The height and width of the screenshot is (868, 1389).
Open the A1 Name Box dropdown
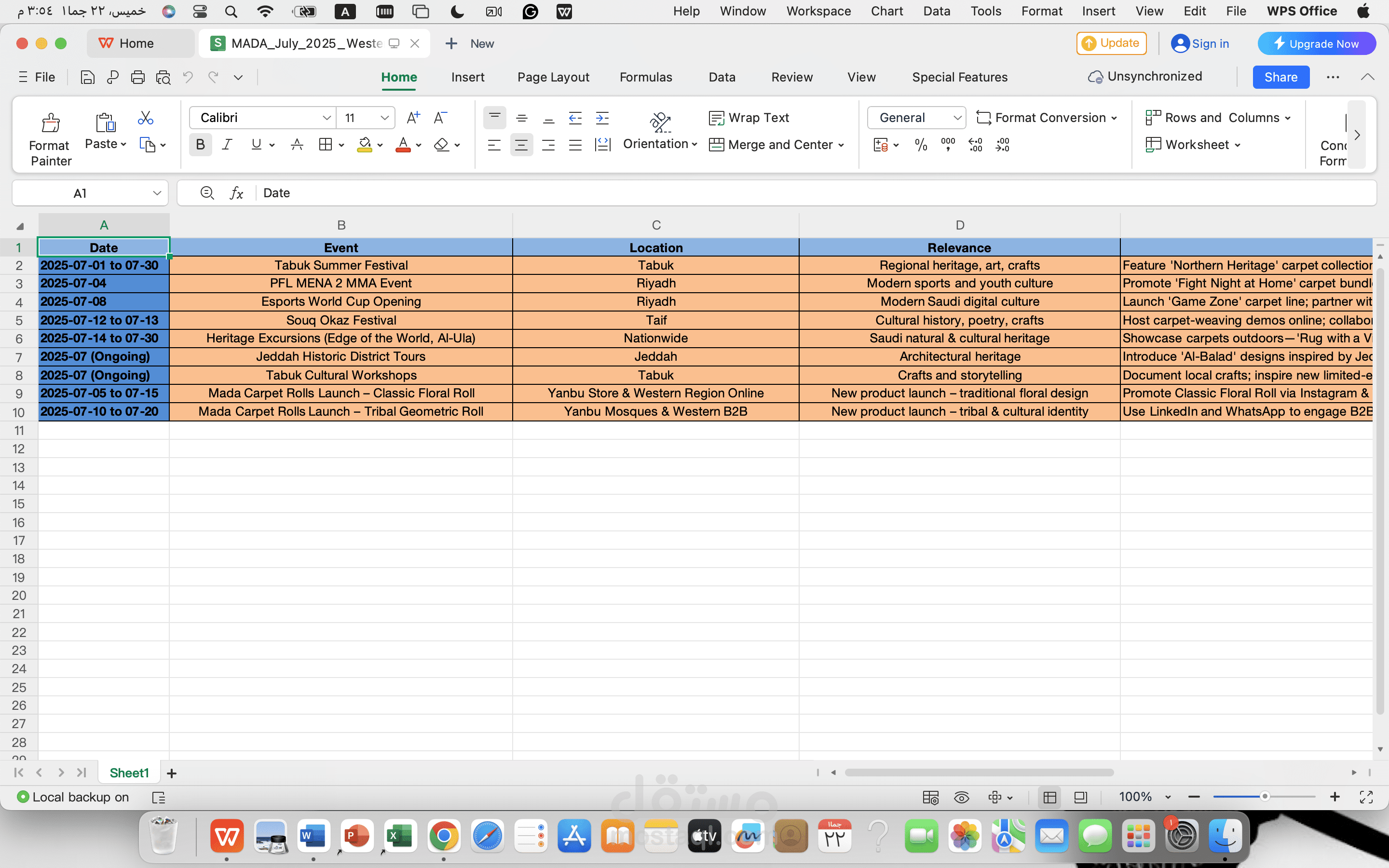tap(157, 193)
